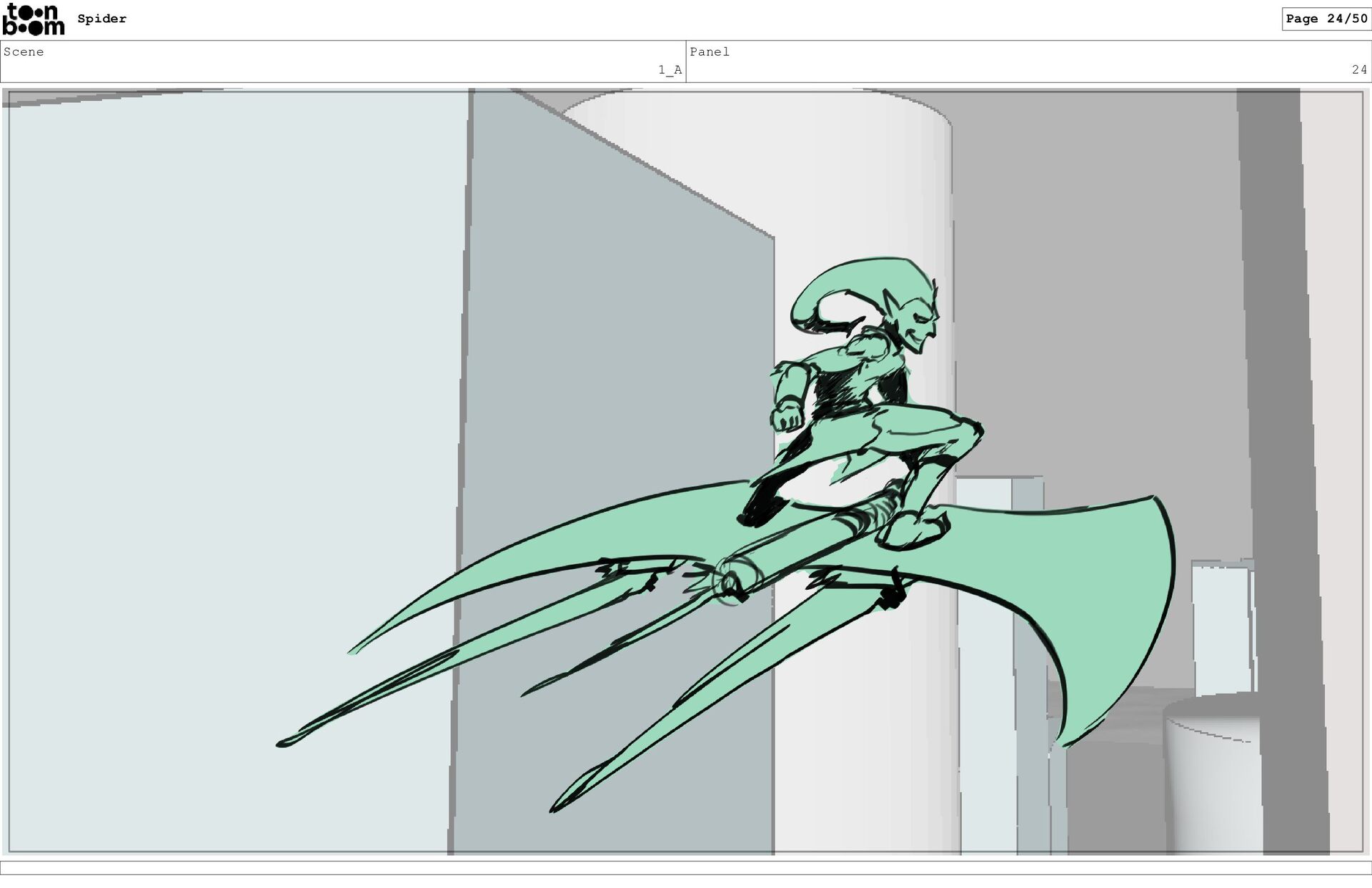The width and height of the screenshot is (1372, 888).
Task: Click the panel number 24
Action: (1359, 69)
